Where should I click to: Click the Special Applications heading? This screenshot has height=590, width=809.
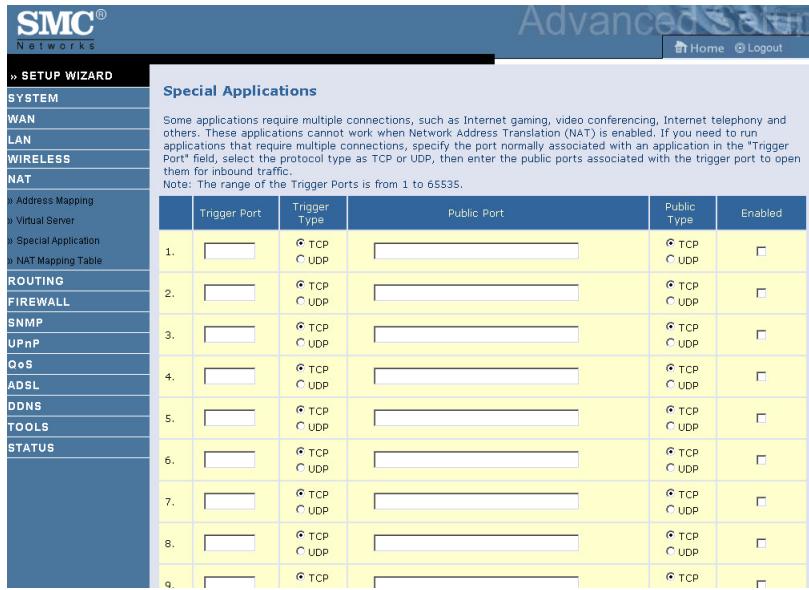240,91
